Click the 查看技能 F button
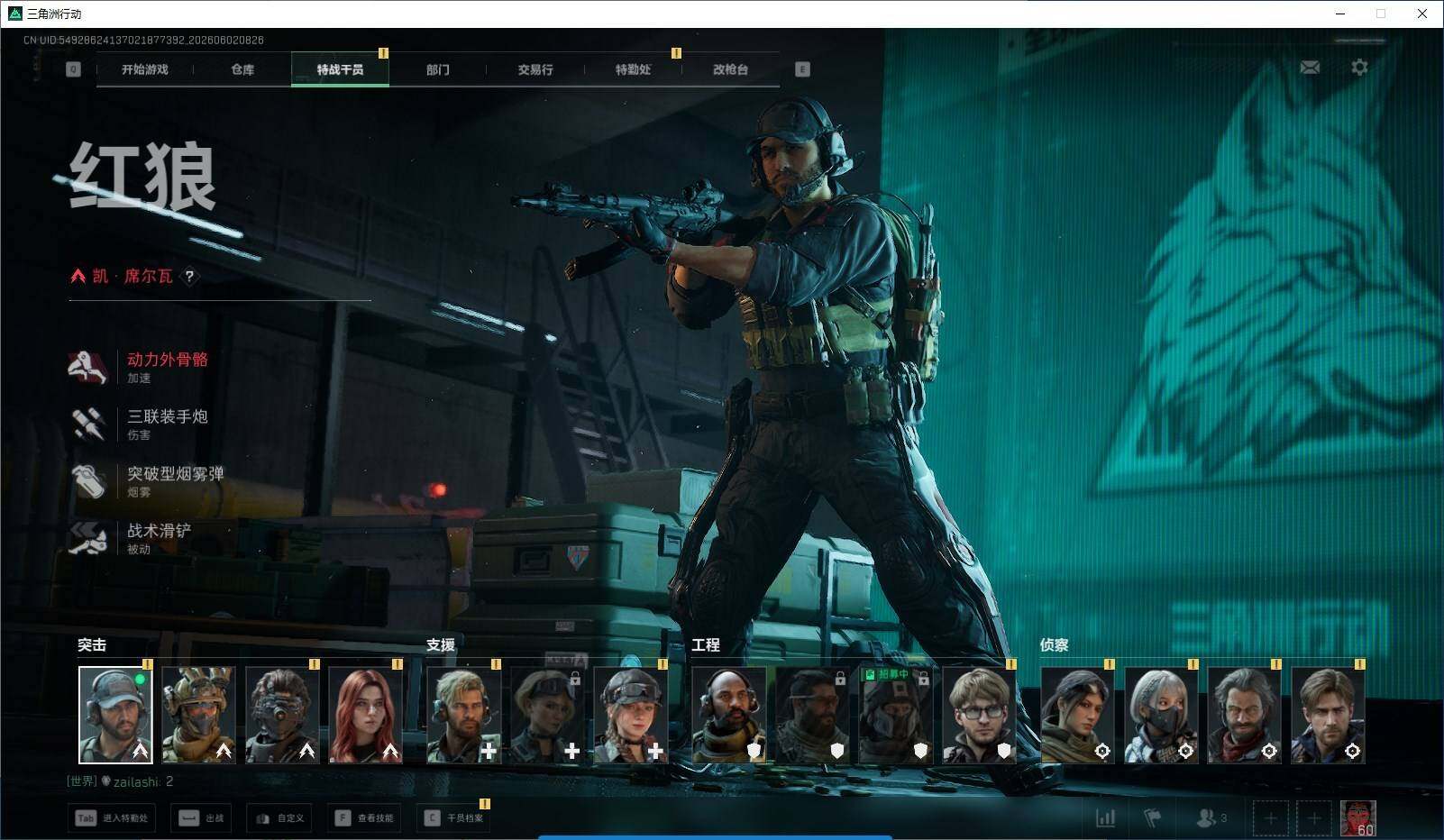This screenshot has width=1444, height=840. [x=364, y=818]
